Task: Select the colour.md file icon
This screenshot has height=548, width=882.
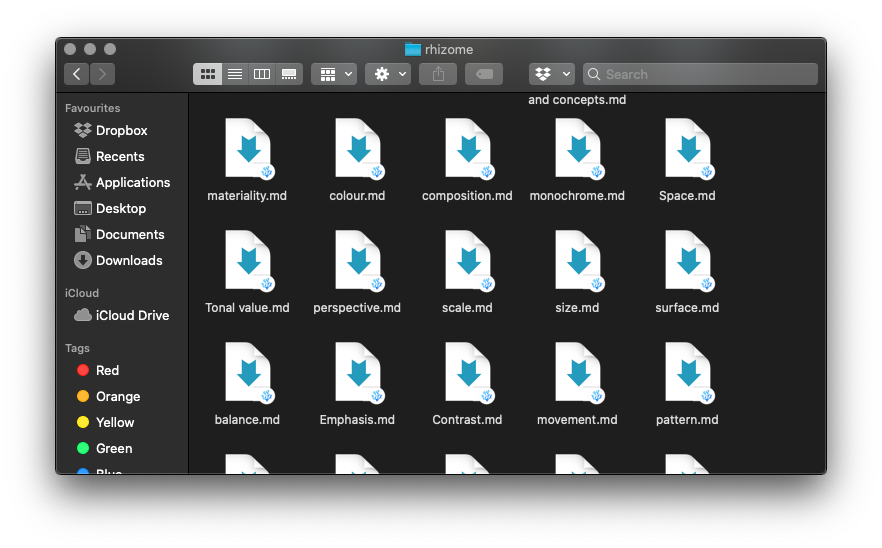Action: [358, 149]
